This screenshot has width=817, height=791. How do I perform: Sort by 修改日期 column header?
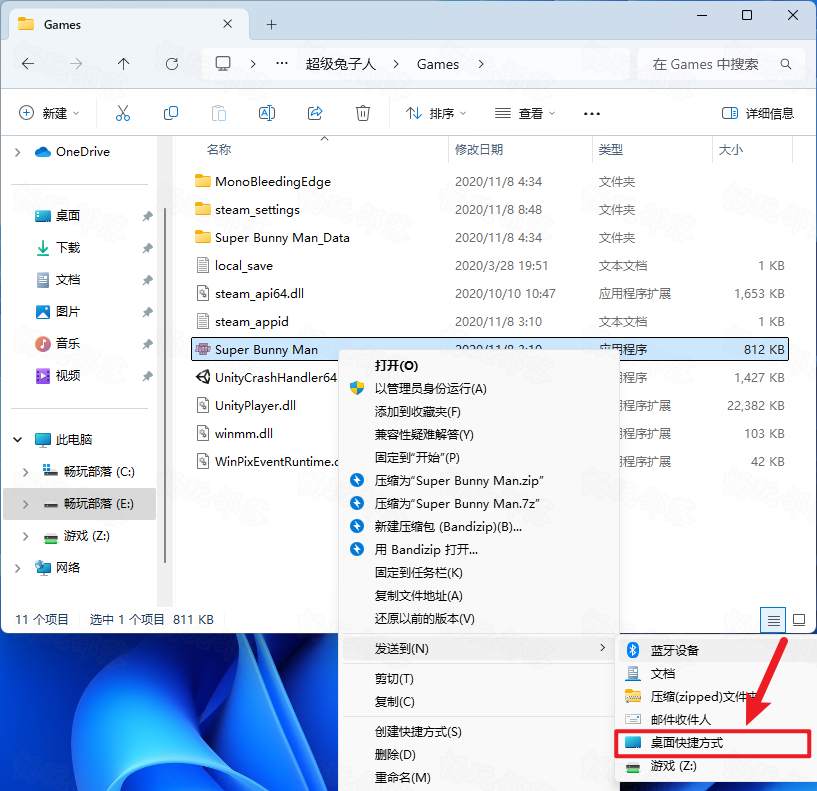click(x=479, y=150)
